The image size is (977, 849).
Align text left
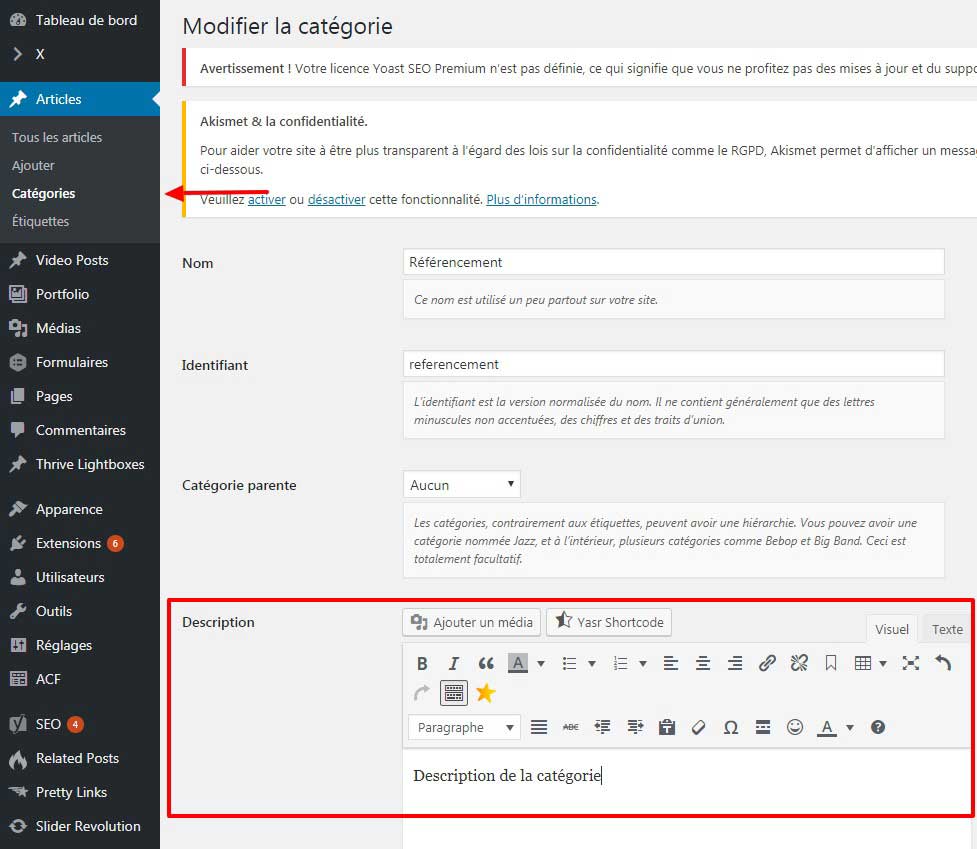(670, 663)
